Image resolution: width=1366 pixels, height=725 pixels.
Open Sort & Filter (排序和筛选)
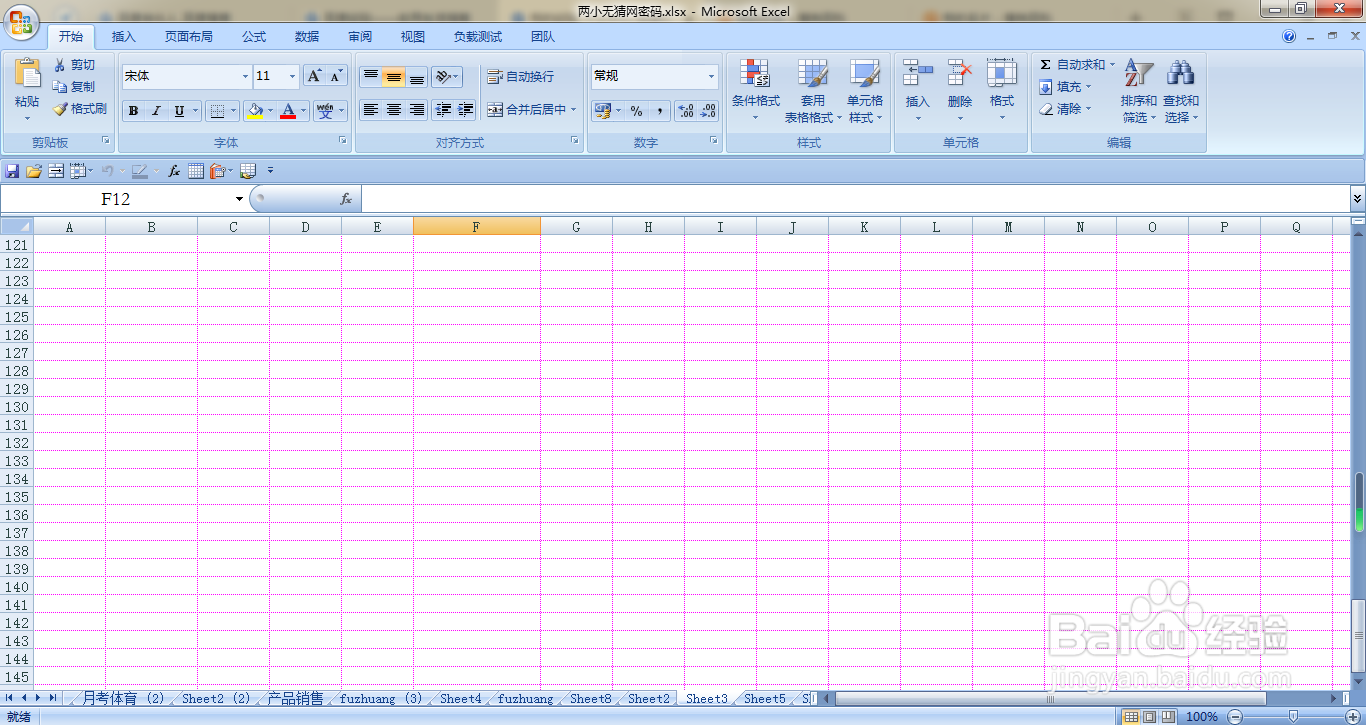pyautogui.click(x=1139, y=90)
